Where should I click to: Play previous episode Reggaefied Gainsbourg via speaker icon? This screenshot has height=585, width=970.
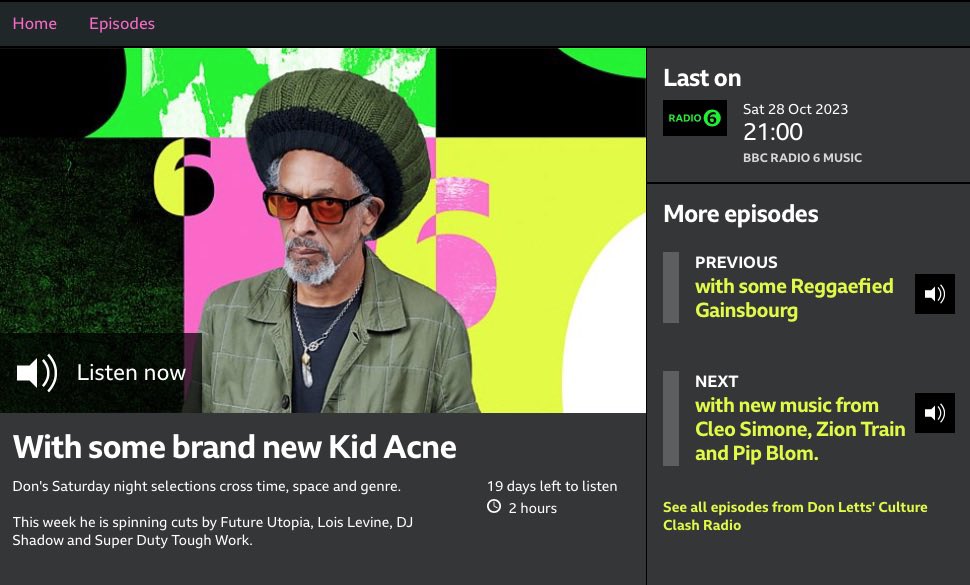pos(935,294)
